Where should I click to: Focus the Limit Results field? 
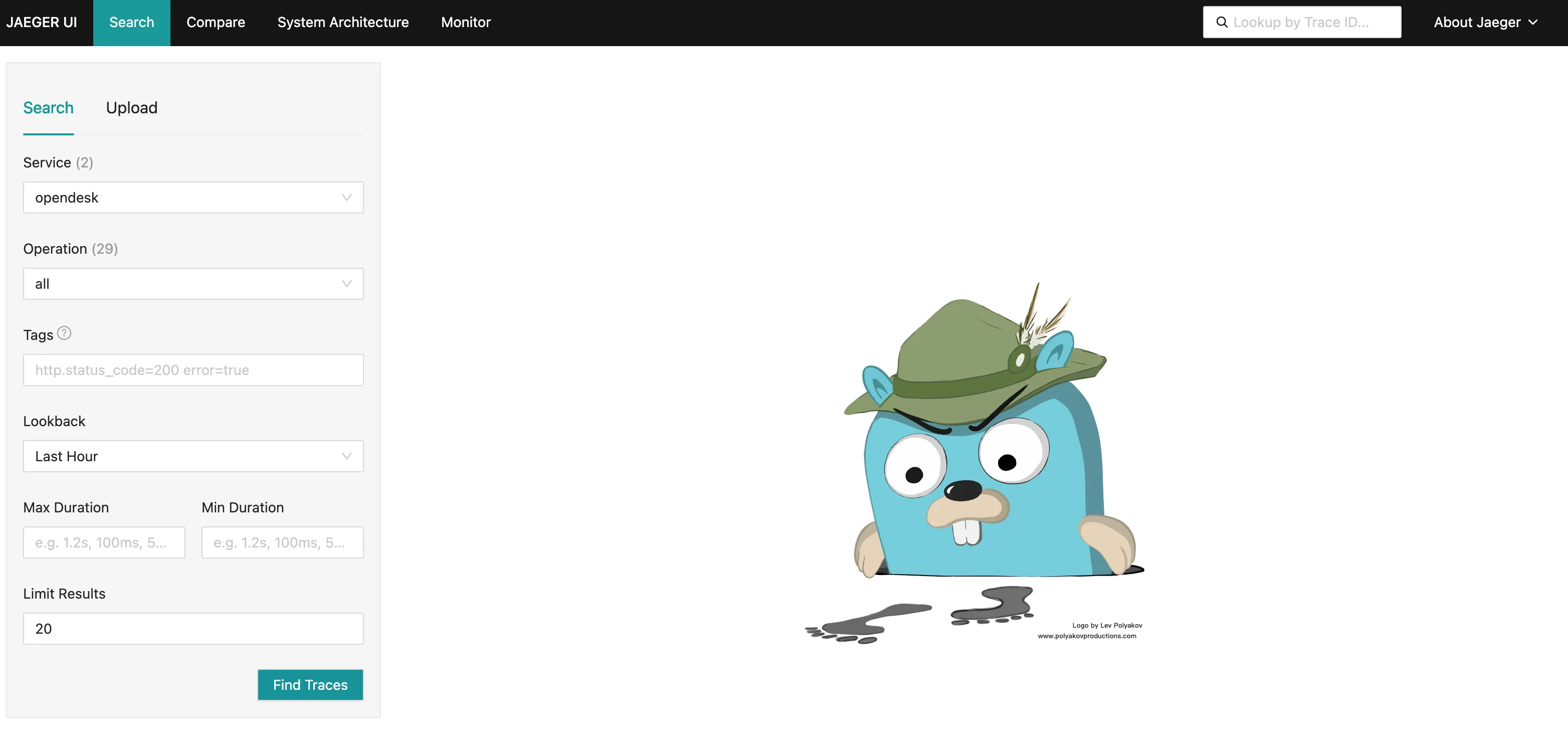pyautogui.click(x=193, y=629)
